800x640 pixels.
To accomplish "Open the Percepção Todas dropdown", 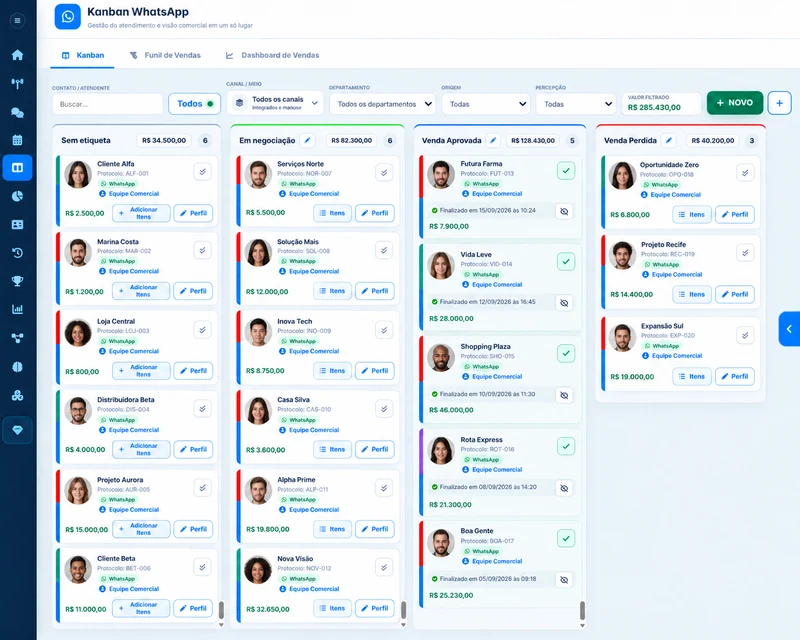I will (x=577, y=104).
